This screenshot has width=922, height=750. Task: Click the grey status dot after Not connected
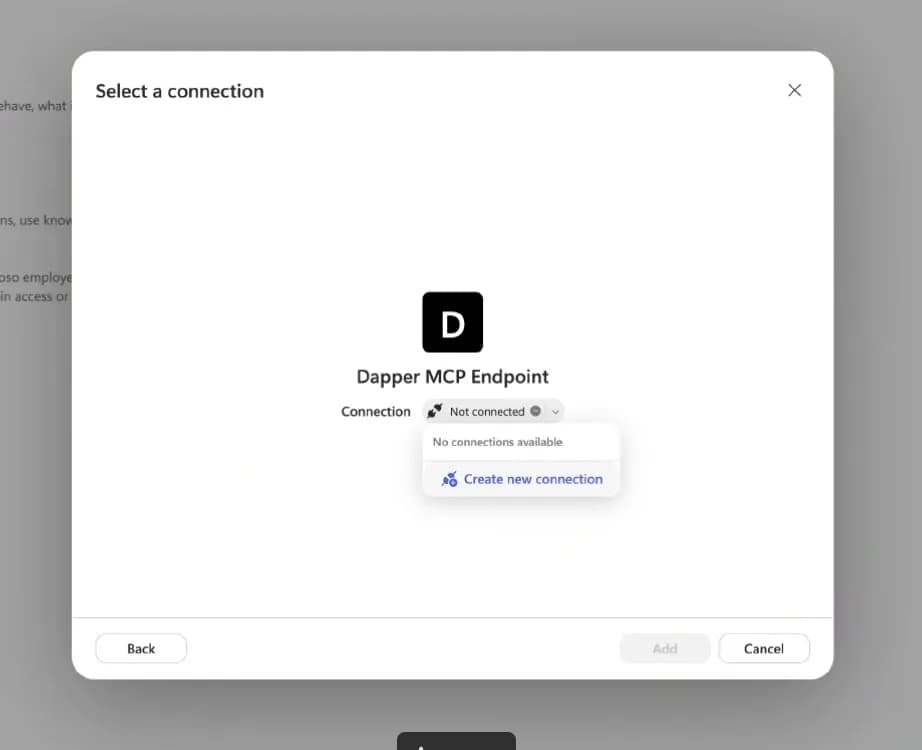536,411
